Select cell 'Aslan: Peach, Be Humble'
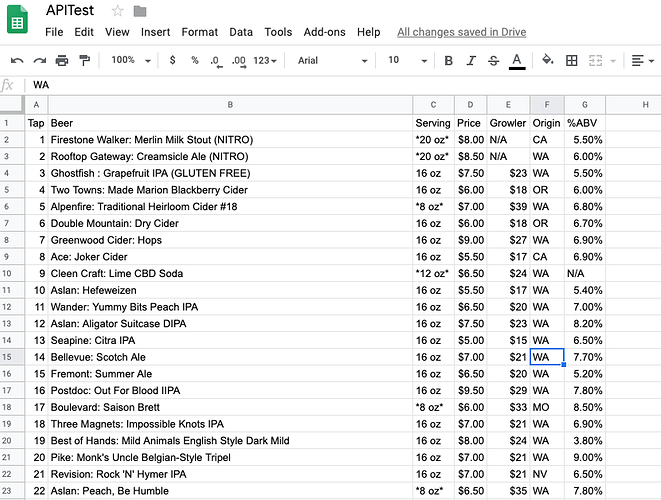 click(x=230, y=491)
